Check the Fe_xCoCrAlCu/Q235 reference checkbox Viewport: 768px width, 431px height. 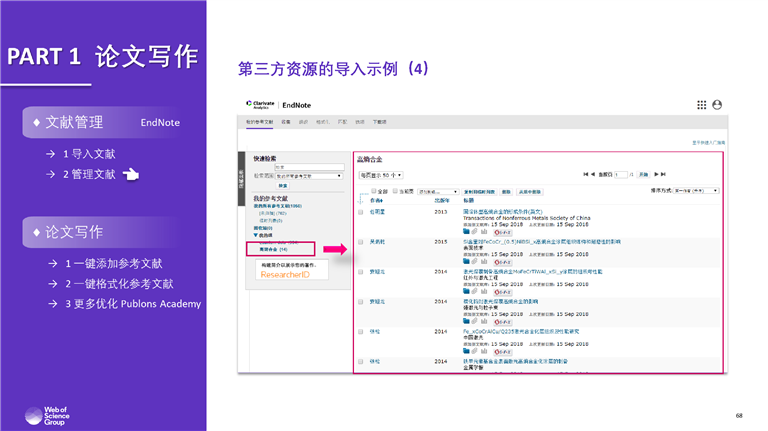point(360,332)
